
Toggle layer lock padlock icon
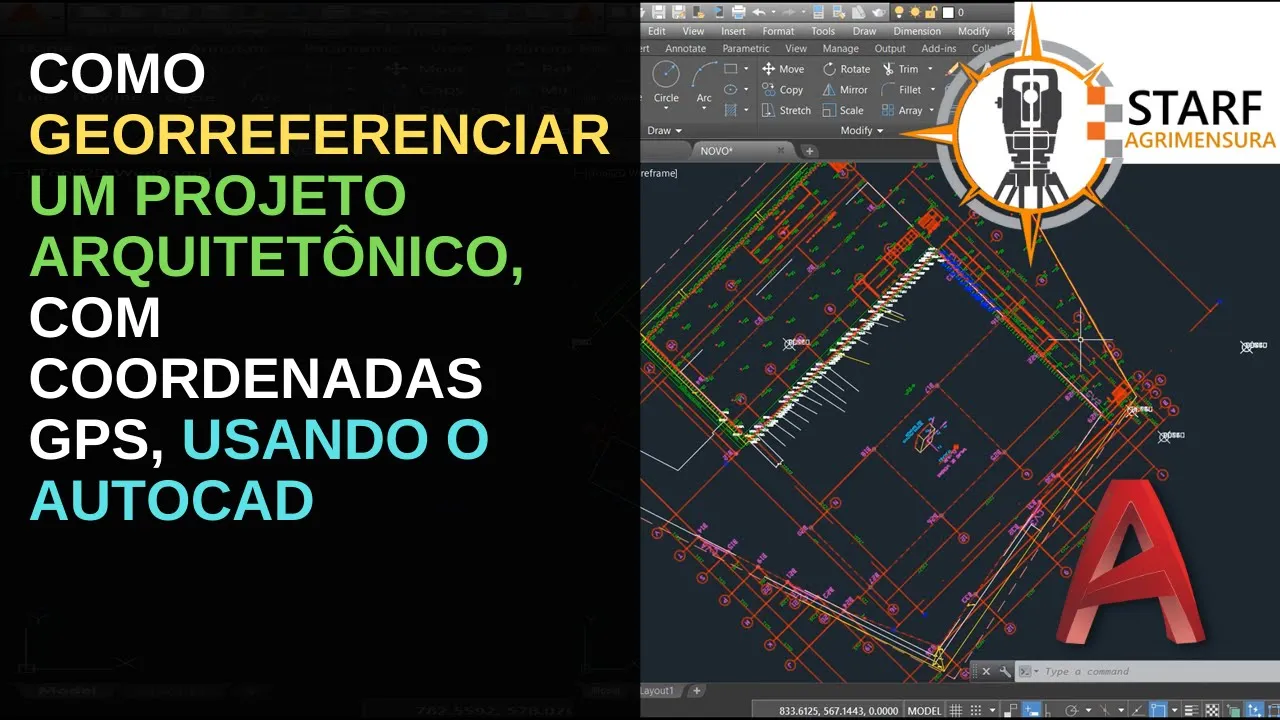point(931,12)
